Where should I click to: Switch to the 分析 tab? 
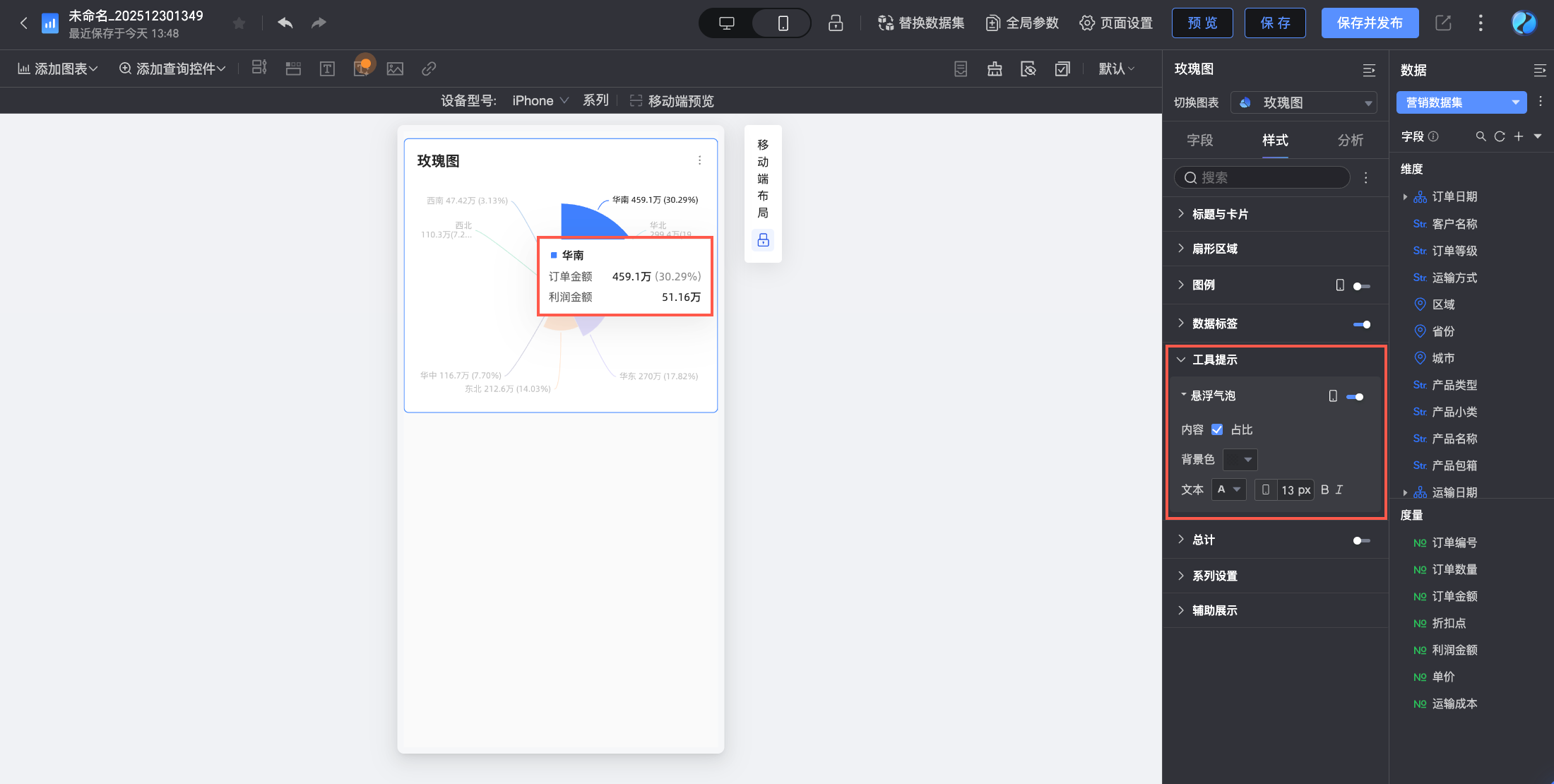coord(1351,140)
